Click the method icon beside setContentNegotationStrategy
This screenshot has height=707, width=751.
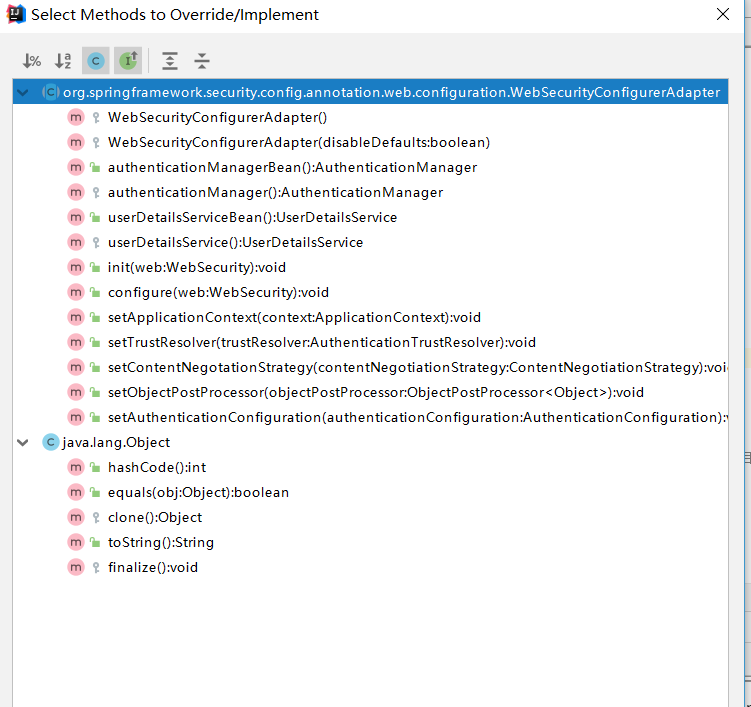point(76,367)
